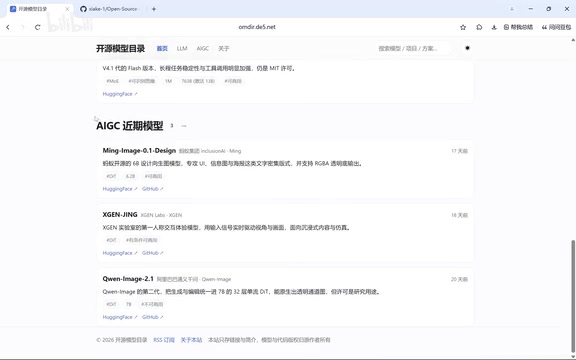Open the XGEN-JING model title
576x360 pixels.
(120, 215)
